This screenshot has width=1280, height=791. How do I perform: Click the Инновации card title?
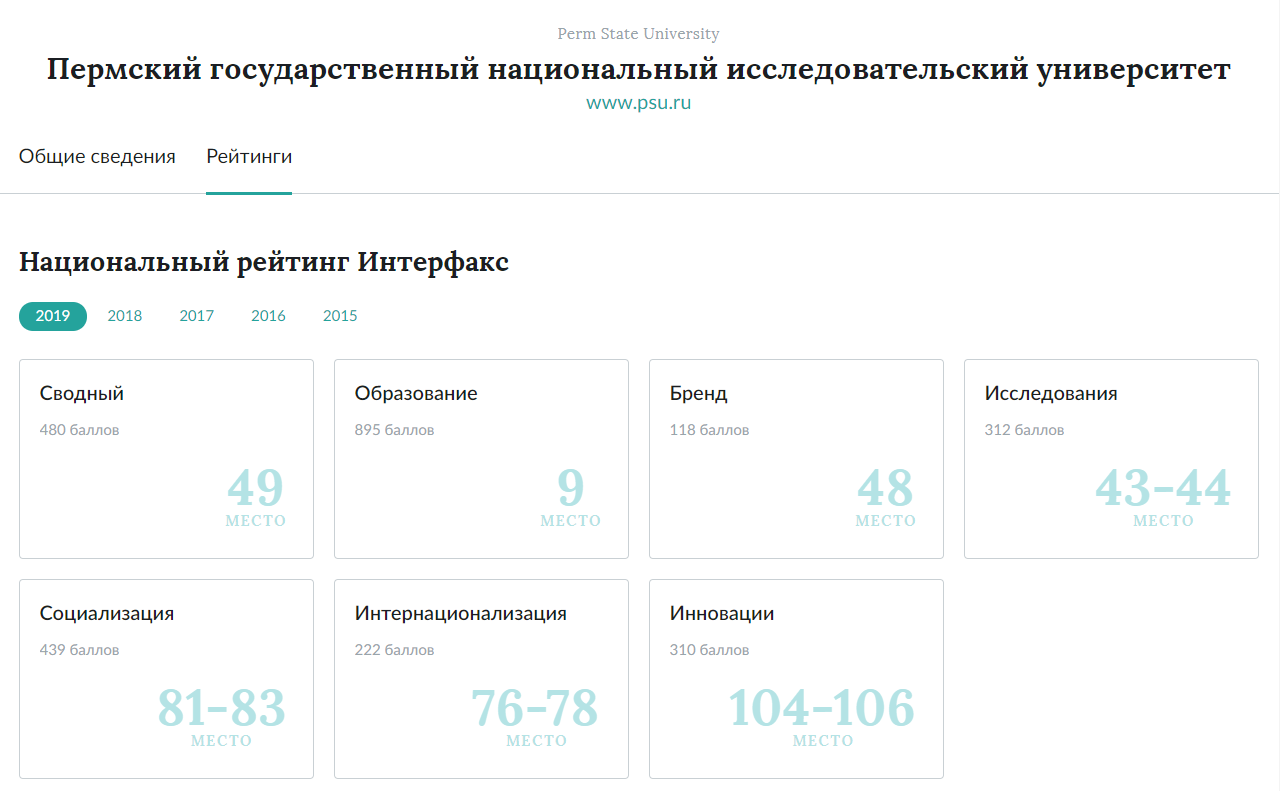[x=722, y=613]
